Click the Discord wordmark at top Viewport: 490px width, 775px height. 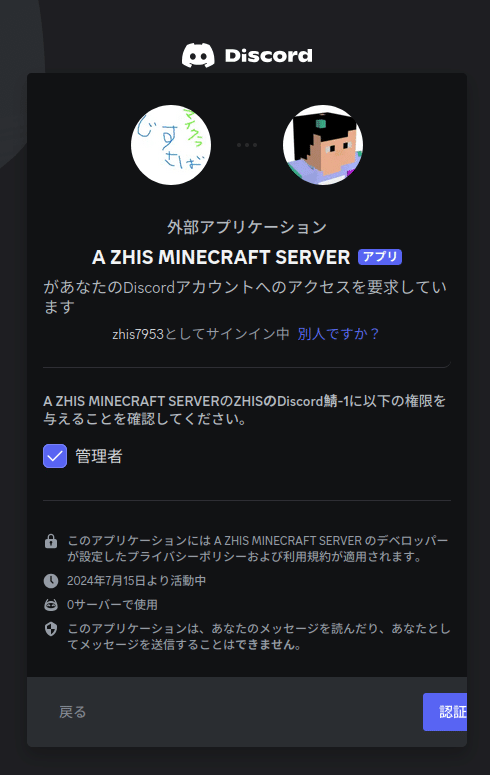click(268, 55)
